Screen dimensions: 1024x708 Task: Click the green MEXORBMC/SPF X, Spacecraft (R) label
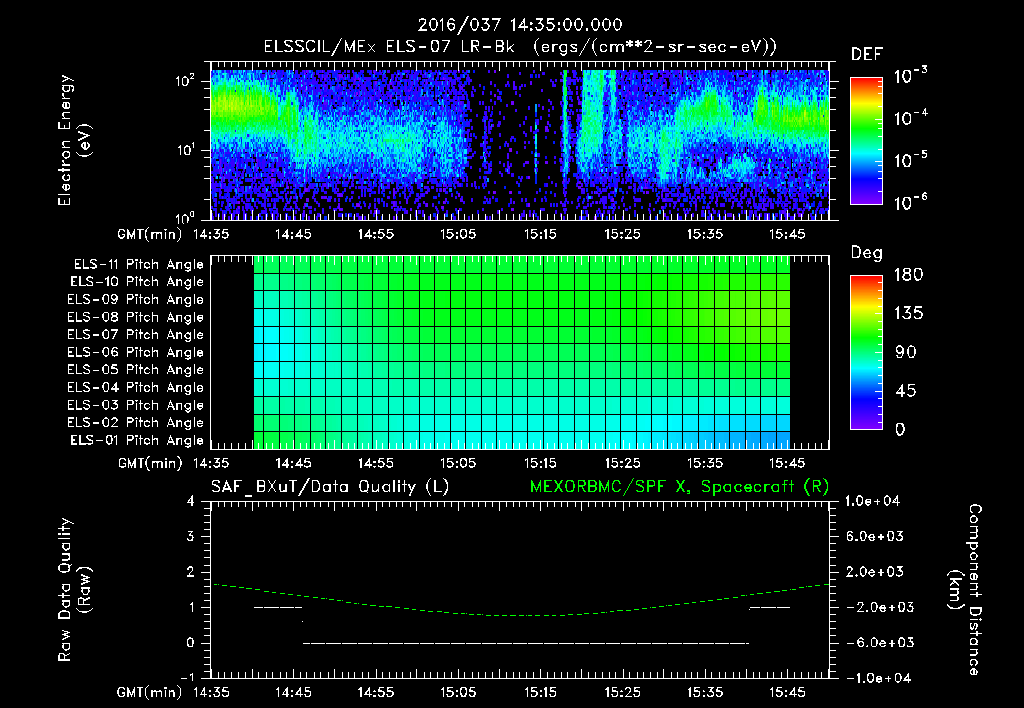click(x=679, y=487)
